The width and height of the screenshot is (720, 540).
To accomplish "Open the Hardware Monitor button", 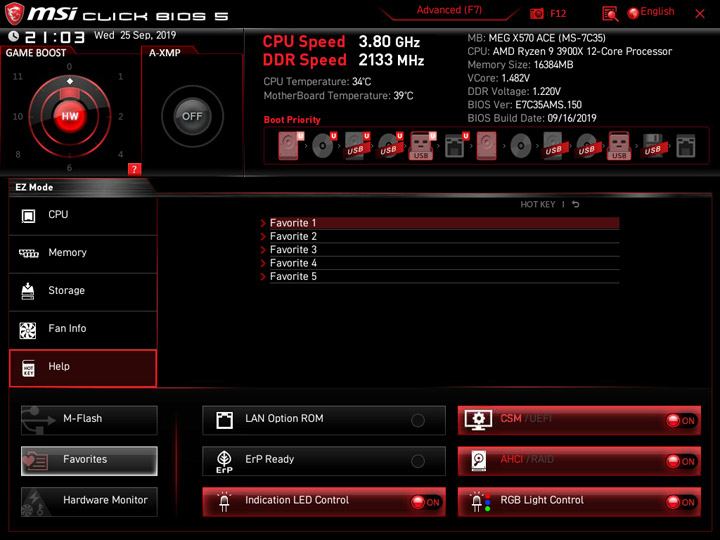I will (89, 501).
